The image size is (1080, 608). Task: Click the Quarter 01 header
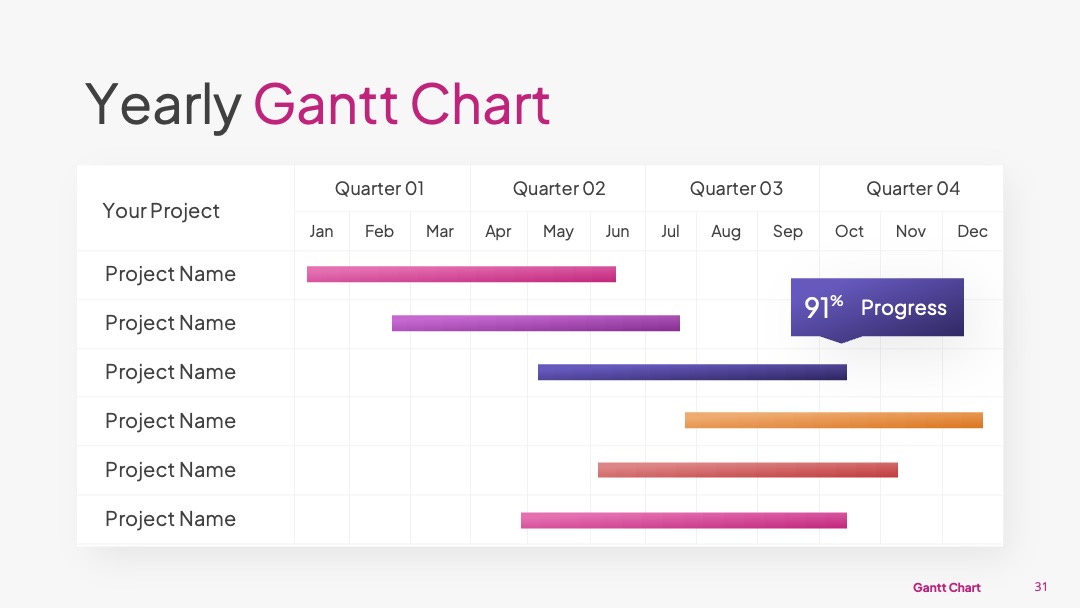pos(380,189)
